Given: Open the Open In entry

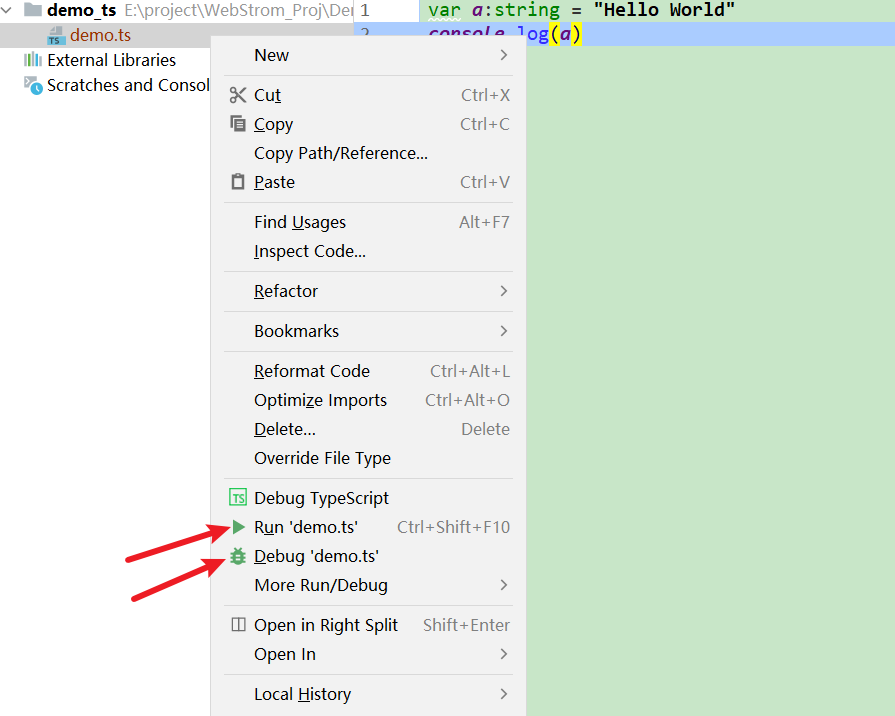Looking at the screenshot, I should pos(368,654).
